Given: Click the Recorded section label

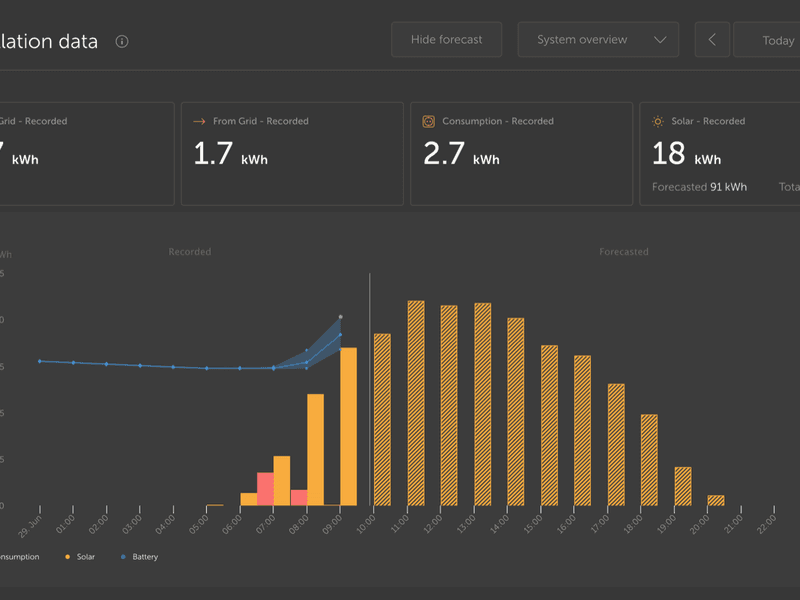Looking at the screenshot, I should click(x=190, y=252).
